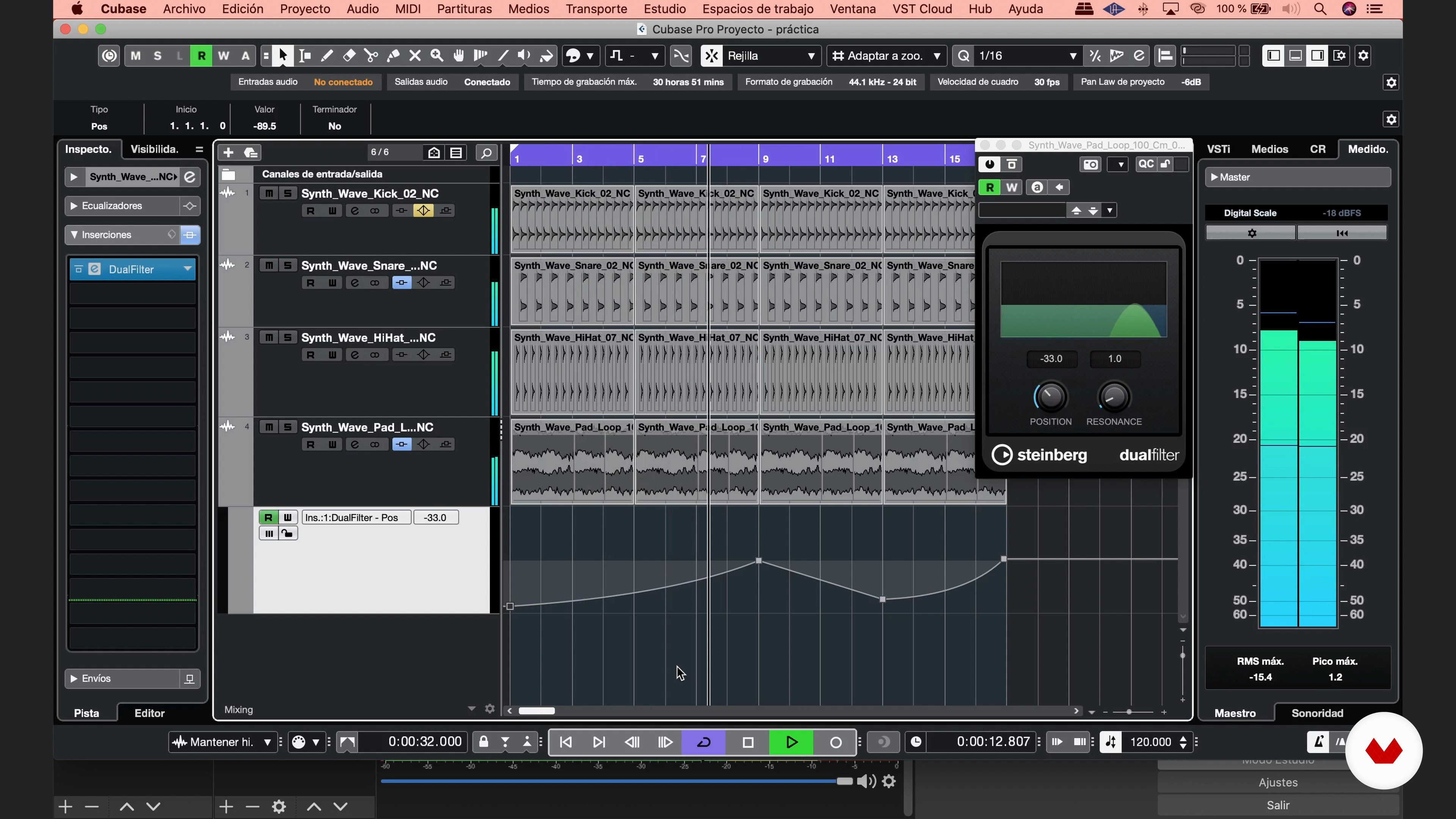The image size is (1456, 819).
Task: Toggle DualFilter plugin power button
Action: pos(990,165)
